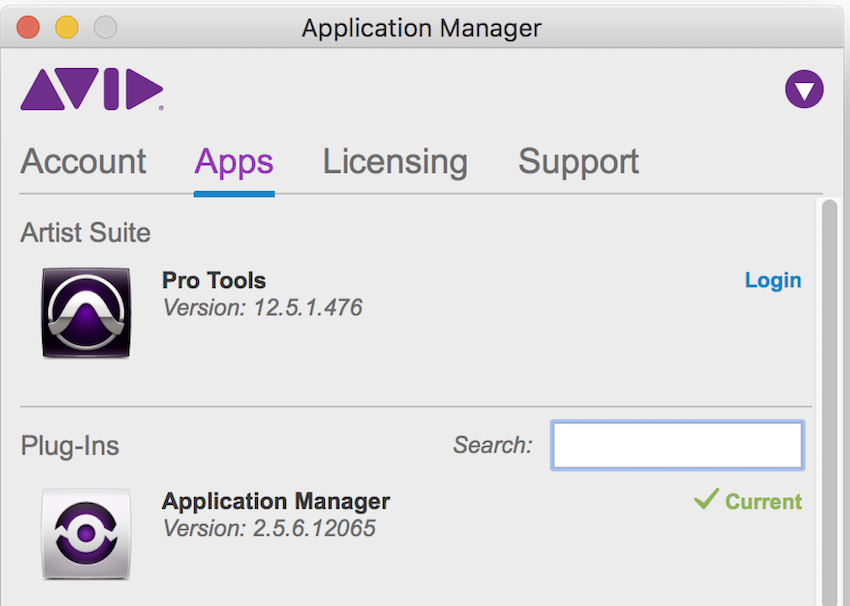
Task: Click the Avid logo
Action: coord(92,89)
